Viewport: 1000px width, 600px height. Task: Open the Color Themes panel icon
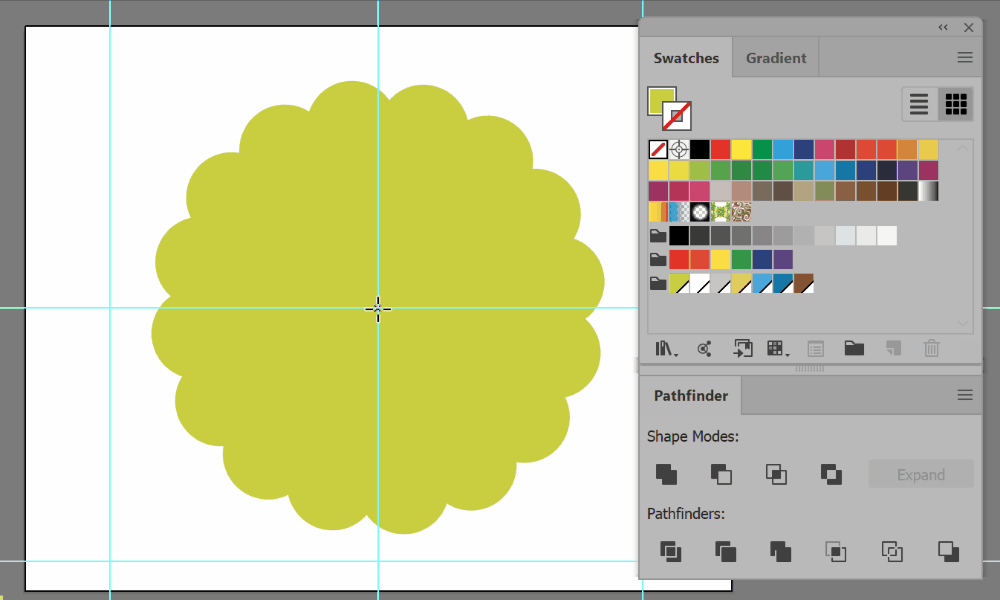pyautogui.click(x=704, y=349)
